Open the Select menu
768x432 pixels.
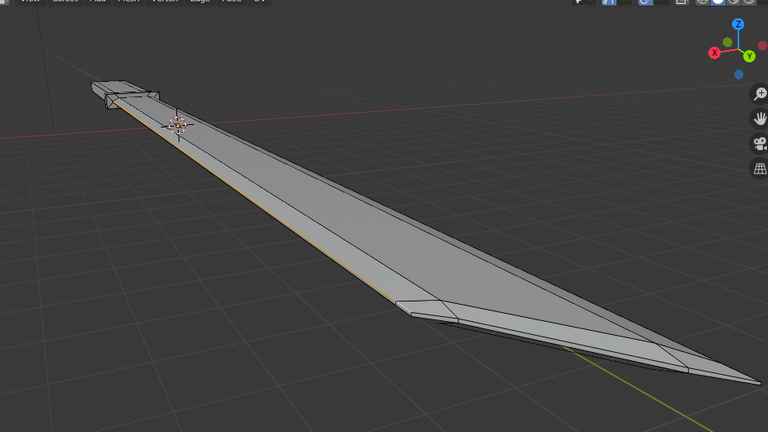[64, 2]
